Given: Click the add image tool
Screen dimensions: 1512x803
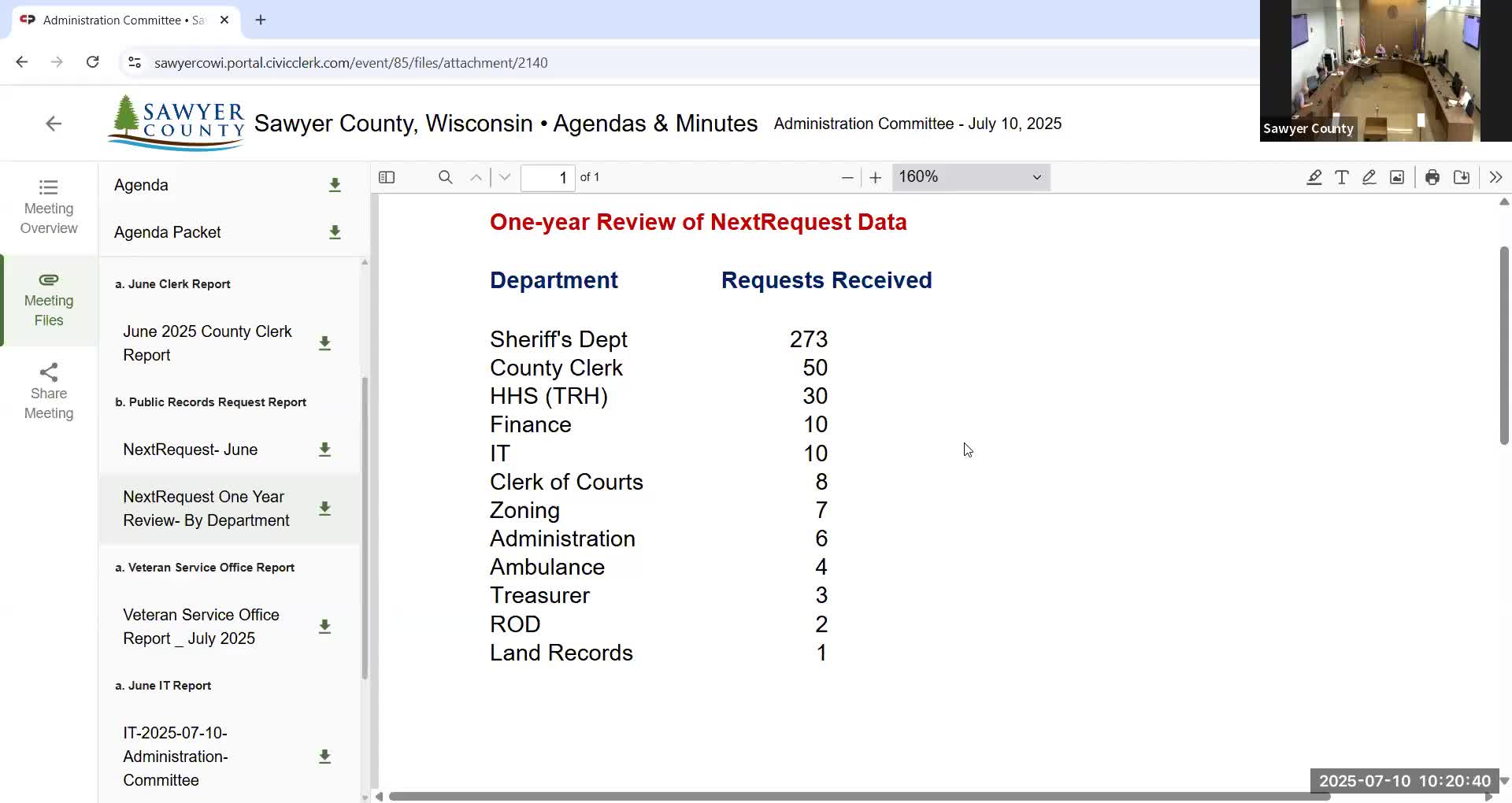Looking at the screenshot, I should click(1397, 177).
